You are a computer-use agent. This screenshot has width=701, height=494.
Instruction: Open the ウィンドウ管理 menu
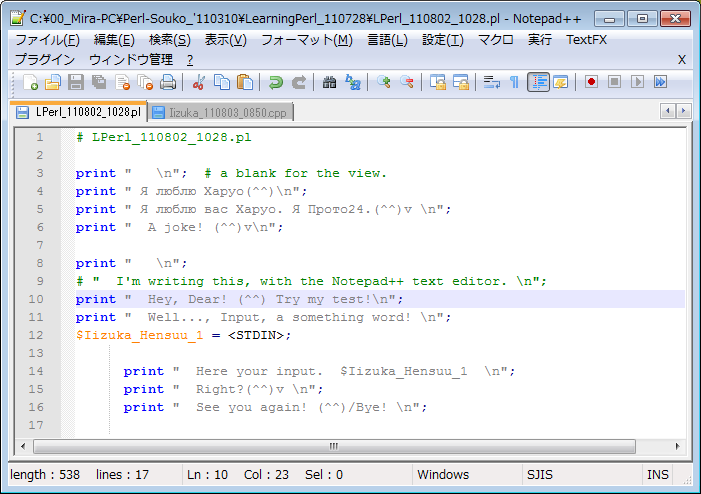click(131, 59)
